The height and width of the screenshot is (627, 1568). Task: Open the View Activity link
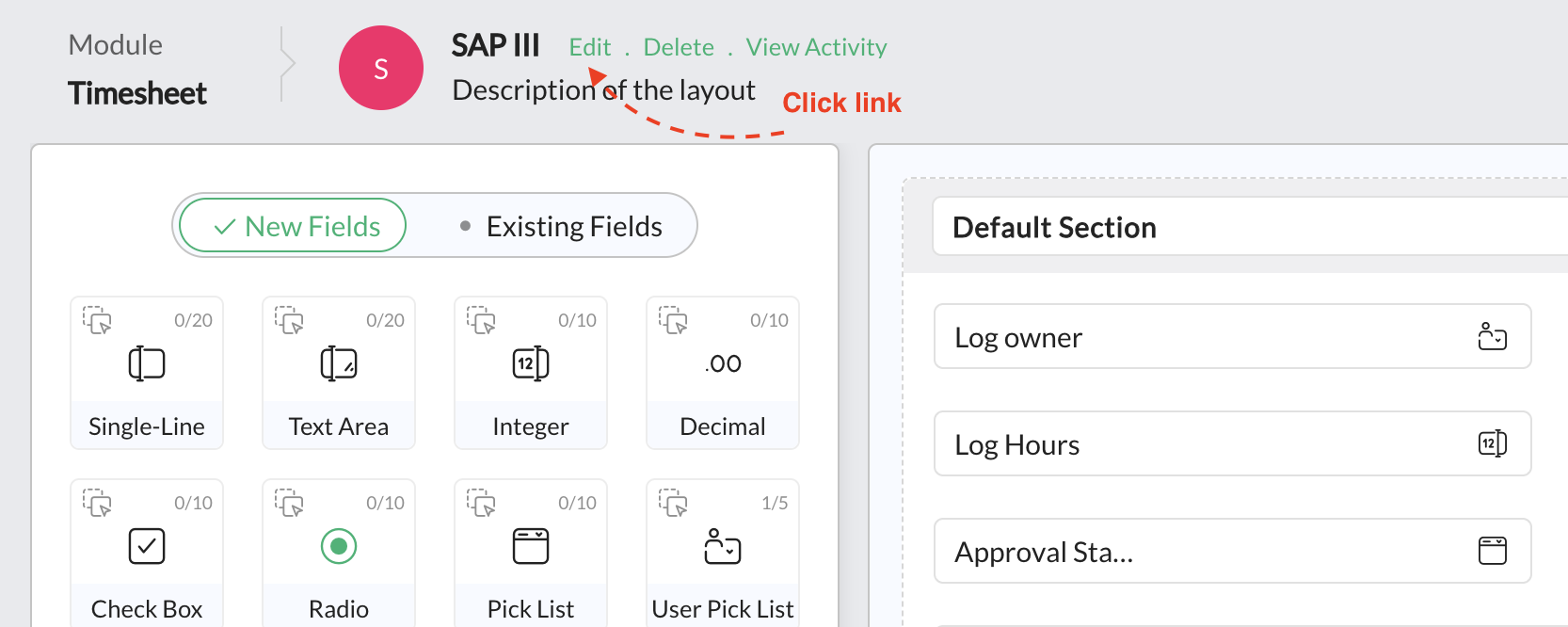[816, 47]
